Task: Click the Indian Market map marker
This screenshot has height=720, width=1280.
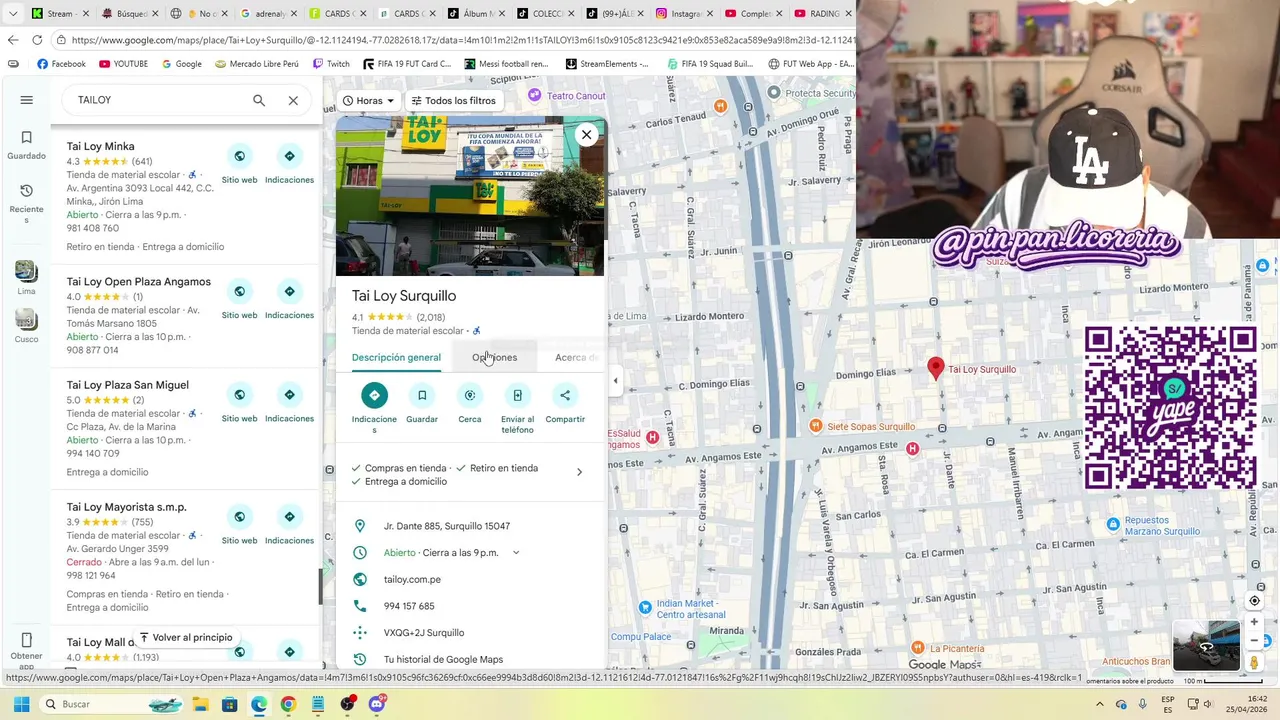Action: pos(645,606)
